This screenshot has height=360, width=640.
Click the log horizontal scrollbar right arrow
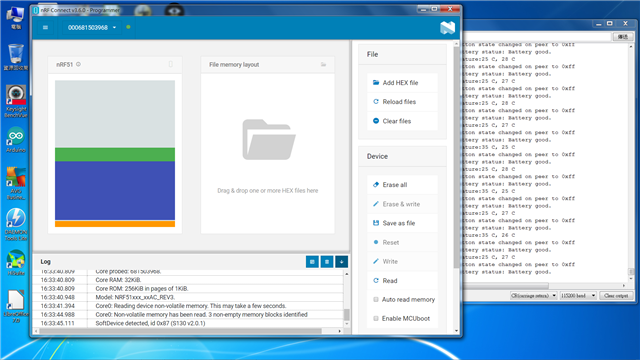click(x=340, y=331)
